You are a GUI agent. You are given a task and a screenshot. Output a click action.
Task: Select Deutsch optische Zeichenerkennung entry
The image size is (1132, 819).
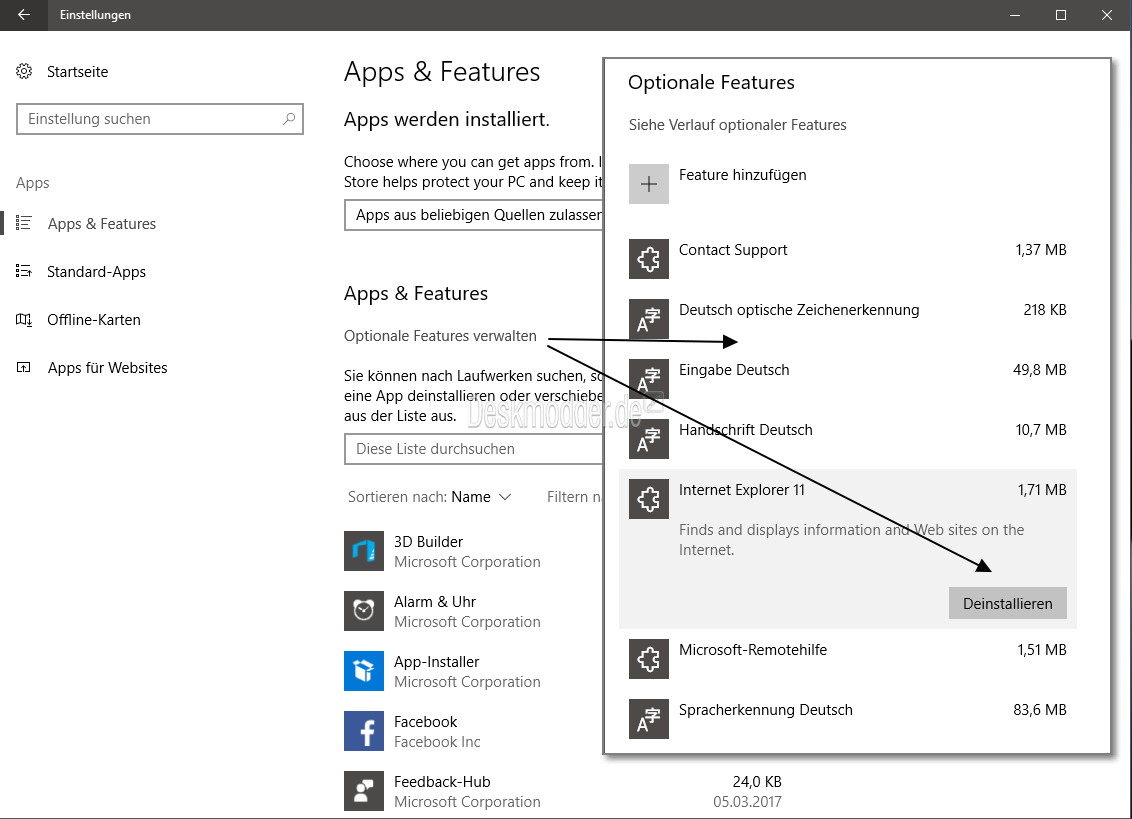point(848,318)
